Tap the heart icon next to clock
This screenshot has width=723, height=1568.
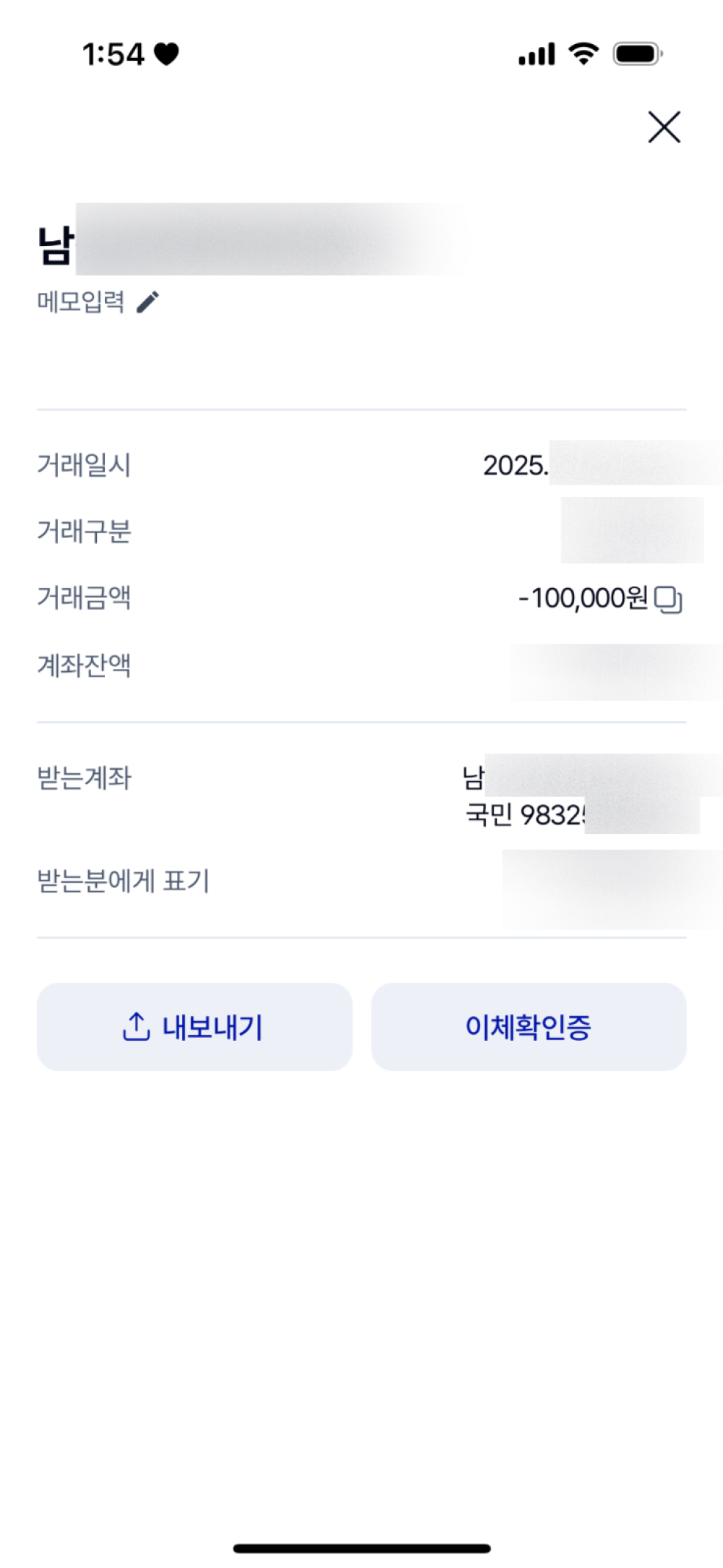click(166, 54)
